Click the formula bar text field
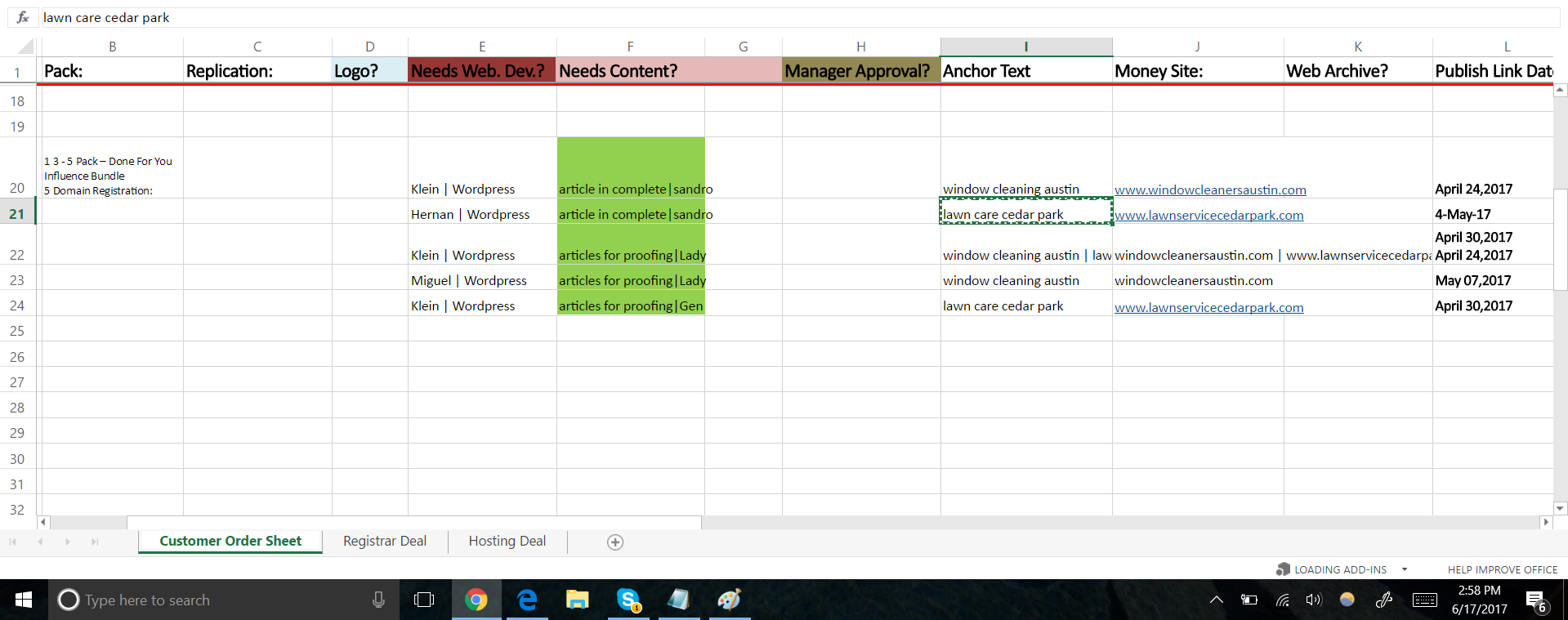 (x=735, y=17)
